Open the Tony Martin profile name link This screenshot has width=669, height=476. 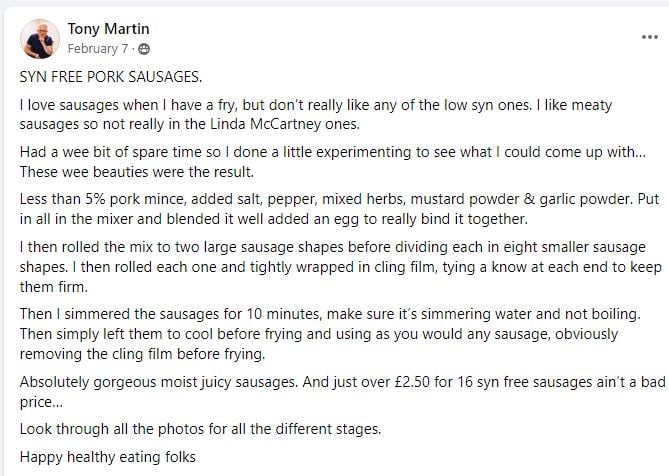tap(108, 29)
